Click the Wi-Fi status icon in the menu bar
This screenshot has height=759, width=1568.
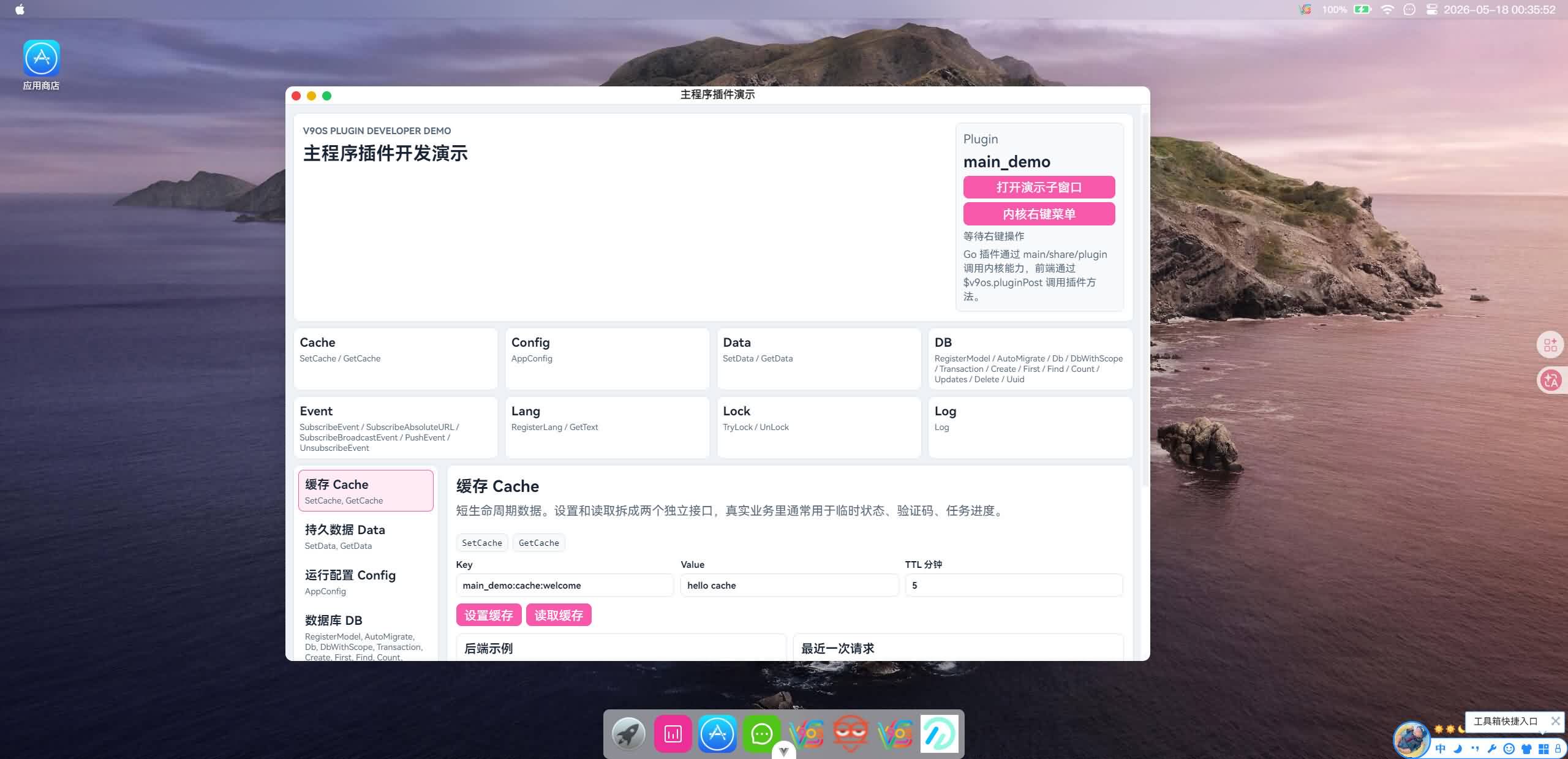(1387, 9)
